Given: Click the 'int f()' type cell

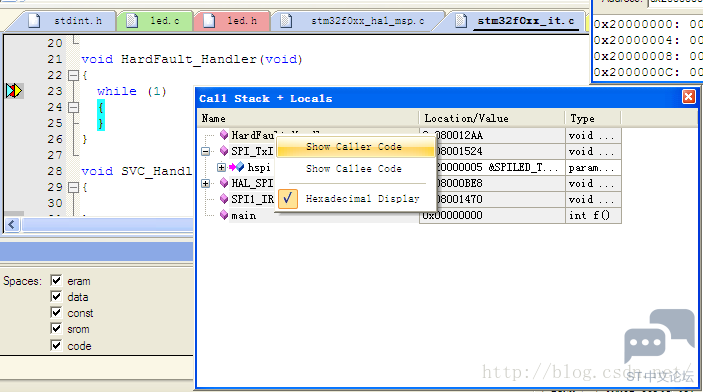Looking at the screenshot, I should [593, 215].
